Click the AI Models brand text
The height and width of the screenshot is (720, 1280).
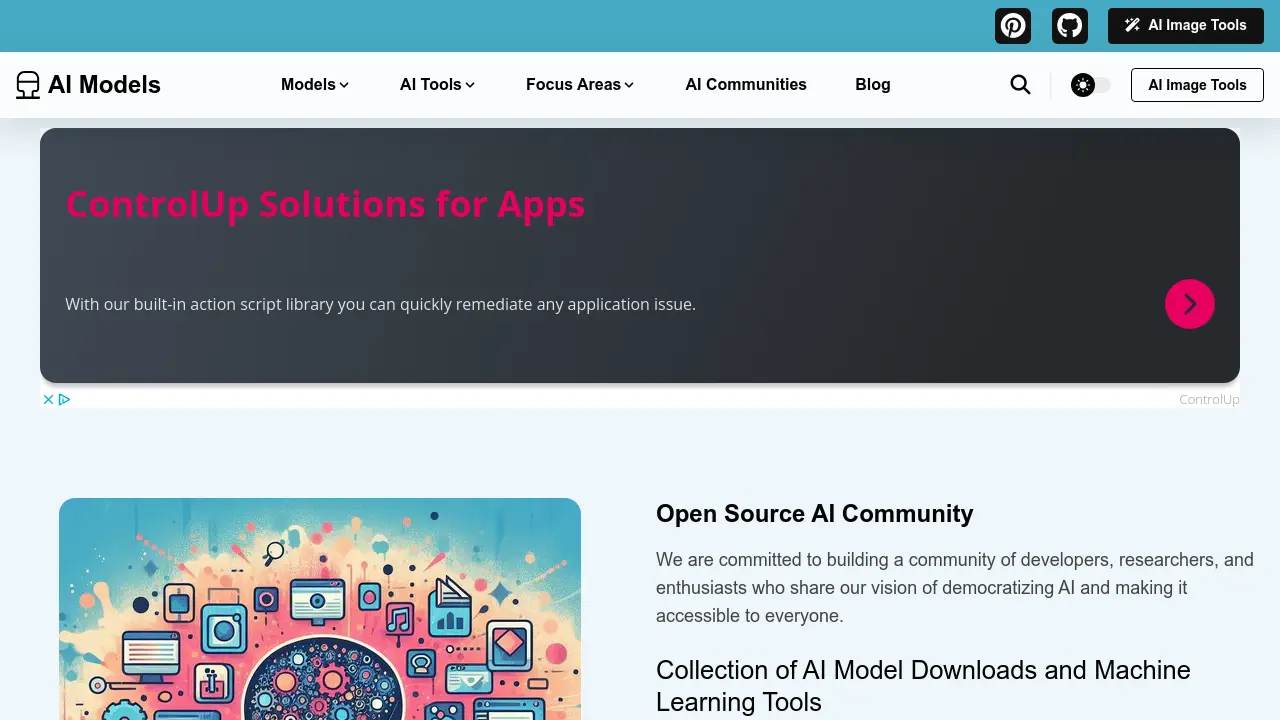coord(104,85)
